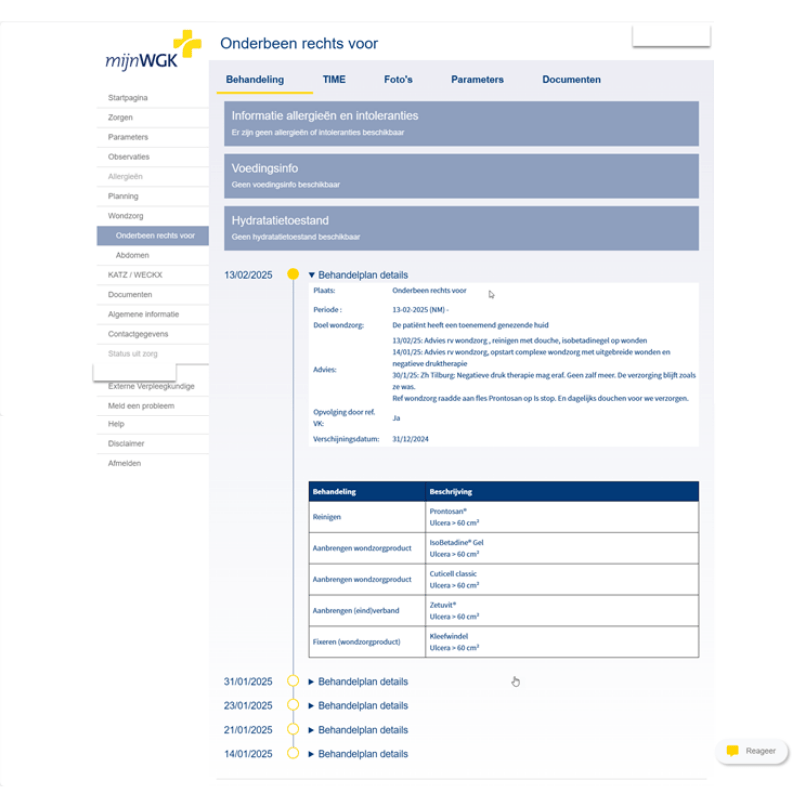Click the 13/02/2025 date label
Viewport: 800px width, 800px height.
point(248,275)
